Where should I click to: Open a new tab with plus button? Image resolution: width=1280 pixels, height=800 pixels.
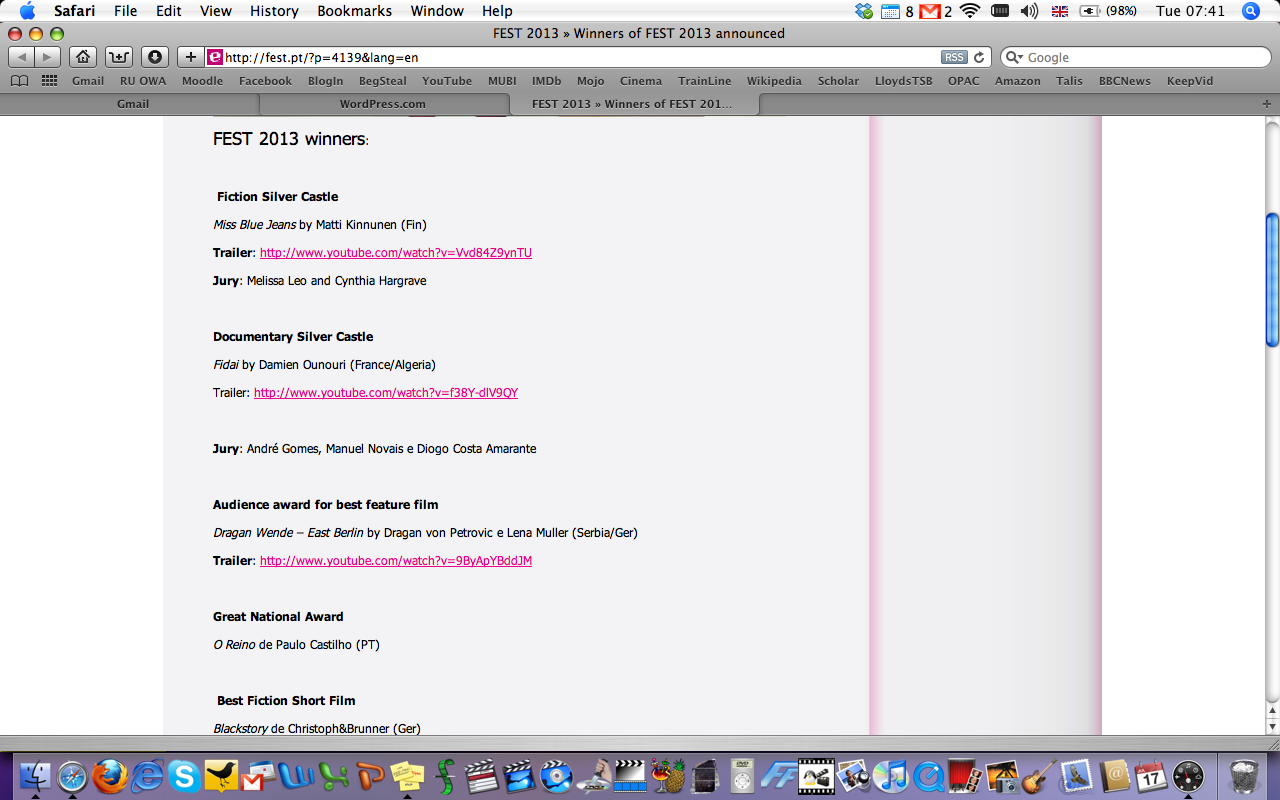tap(1267, 104)
